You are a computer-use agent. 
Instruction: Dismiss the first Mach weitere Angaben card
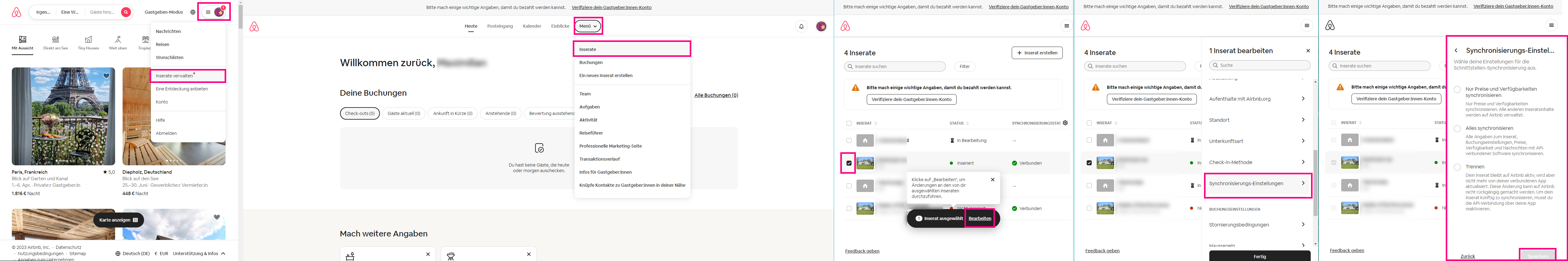428,254
